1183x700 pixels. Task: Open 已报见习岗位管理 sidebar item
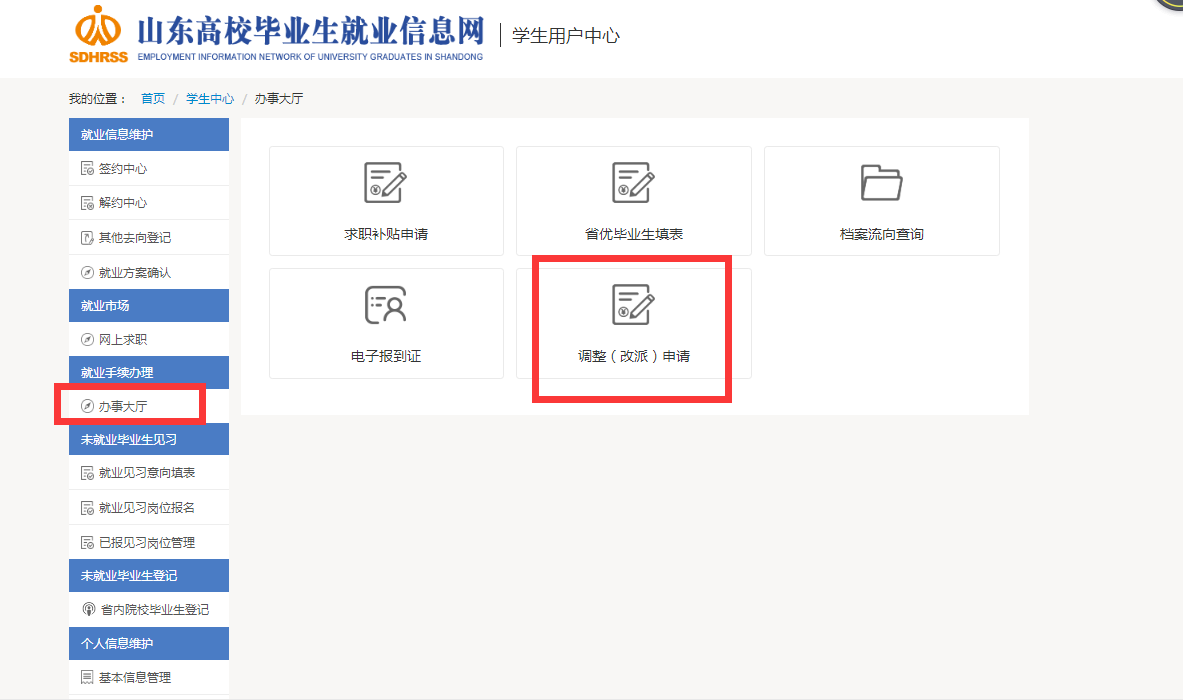click(146, 543)
